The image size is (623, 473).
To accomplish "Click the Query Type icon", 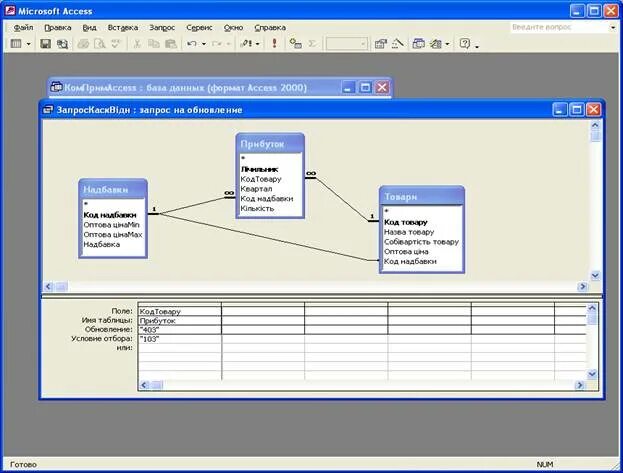I will click(x=246, y=43).
